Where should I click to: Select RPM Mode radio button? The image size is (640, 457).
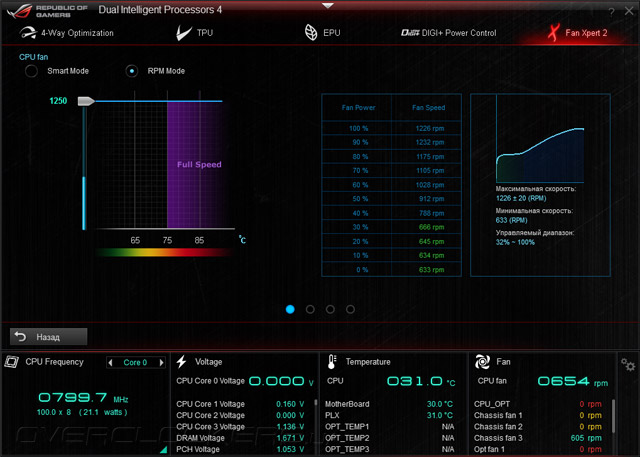pyautogui.click(x=131, y=71)
